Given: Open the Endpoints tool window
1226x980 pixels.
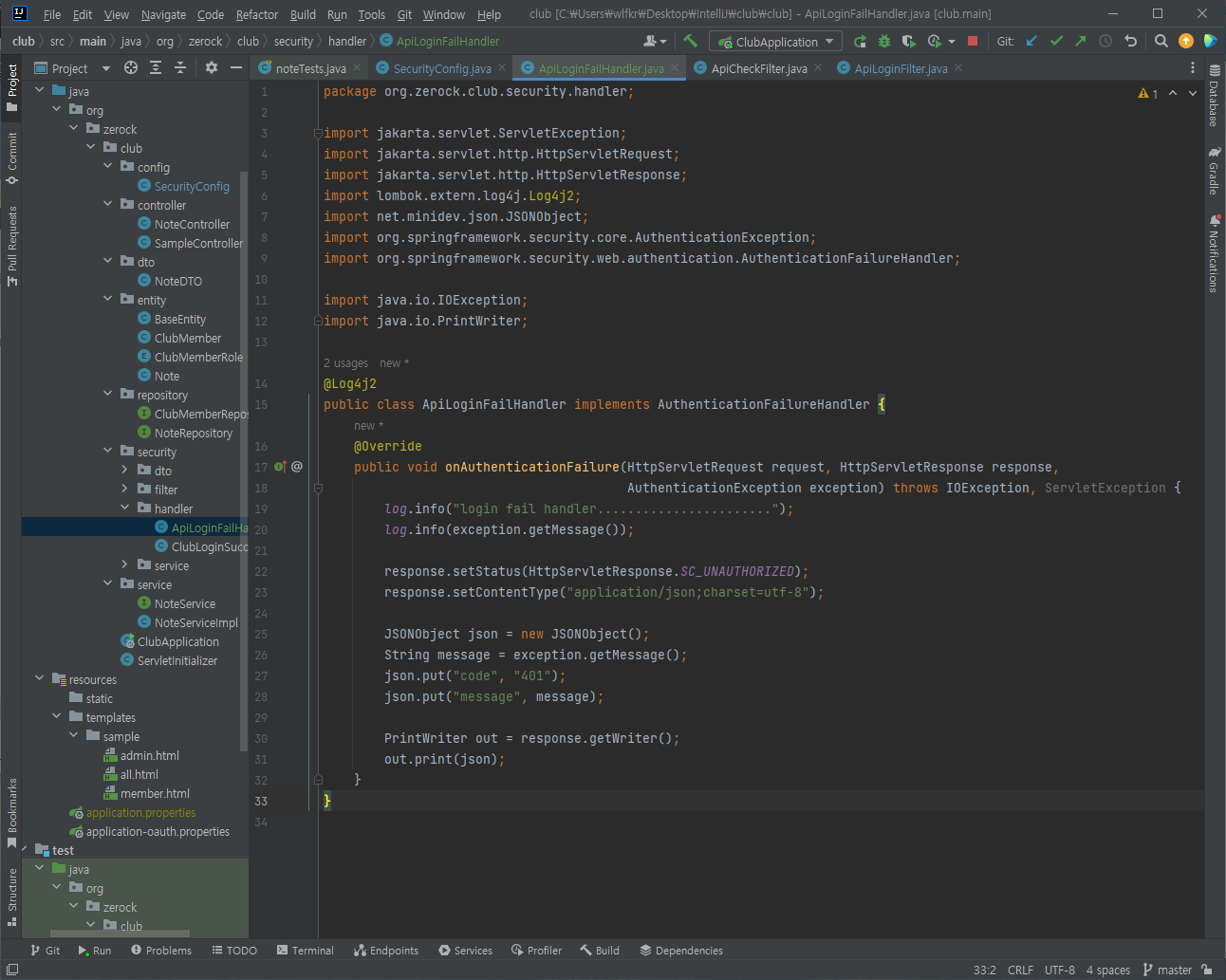Looking at the screenshot, I should point(386,950).
